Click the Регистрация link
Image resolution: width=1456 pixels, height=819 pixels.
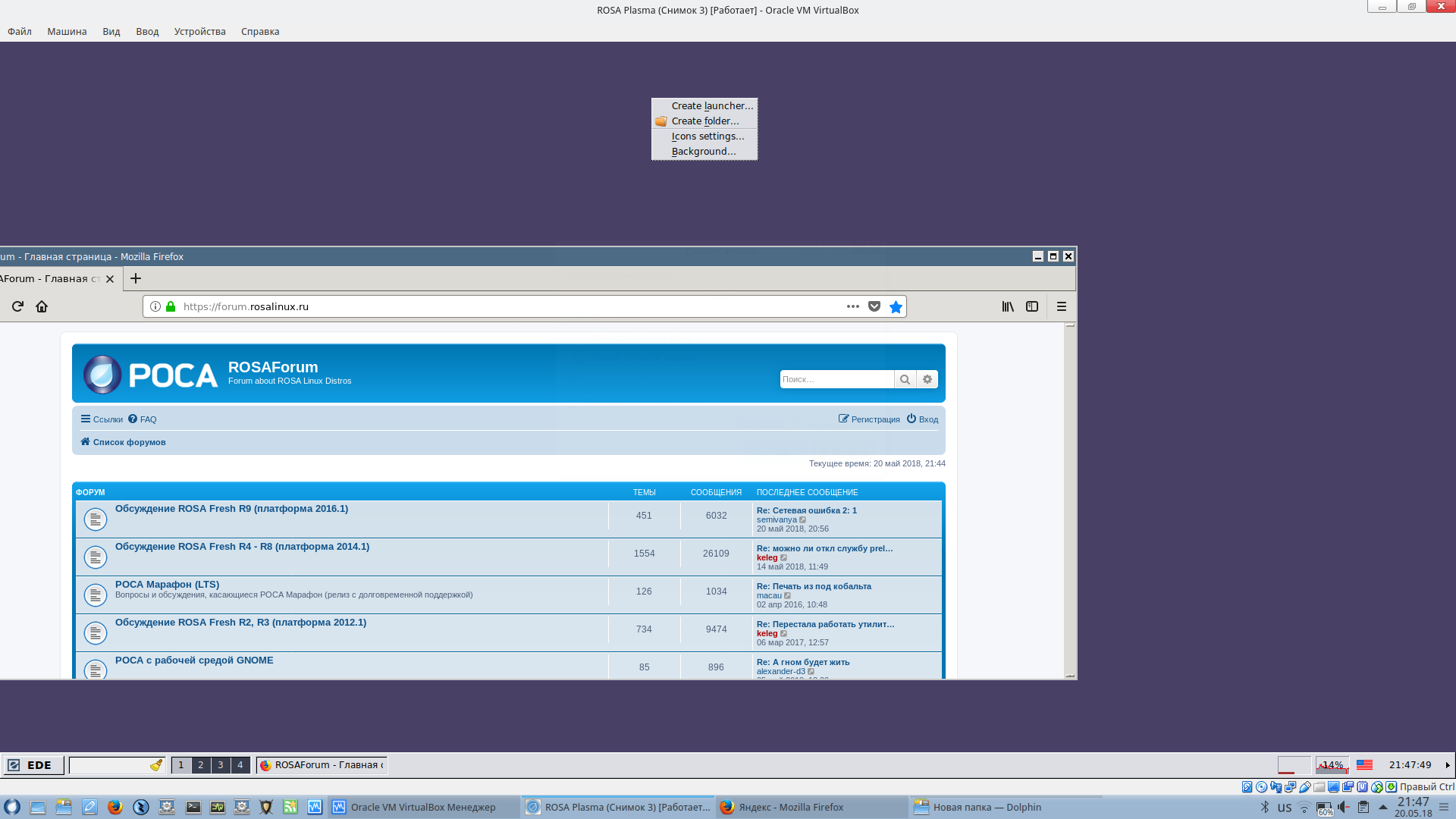875,419
